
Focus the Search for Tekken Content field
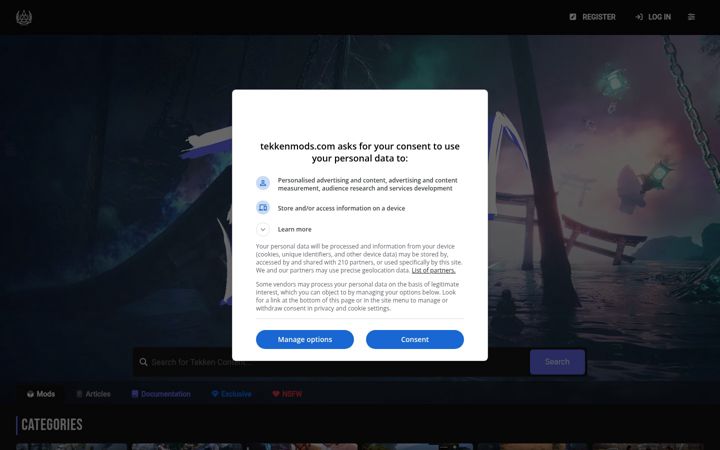tap(331, 362)
